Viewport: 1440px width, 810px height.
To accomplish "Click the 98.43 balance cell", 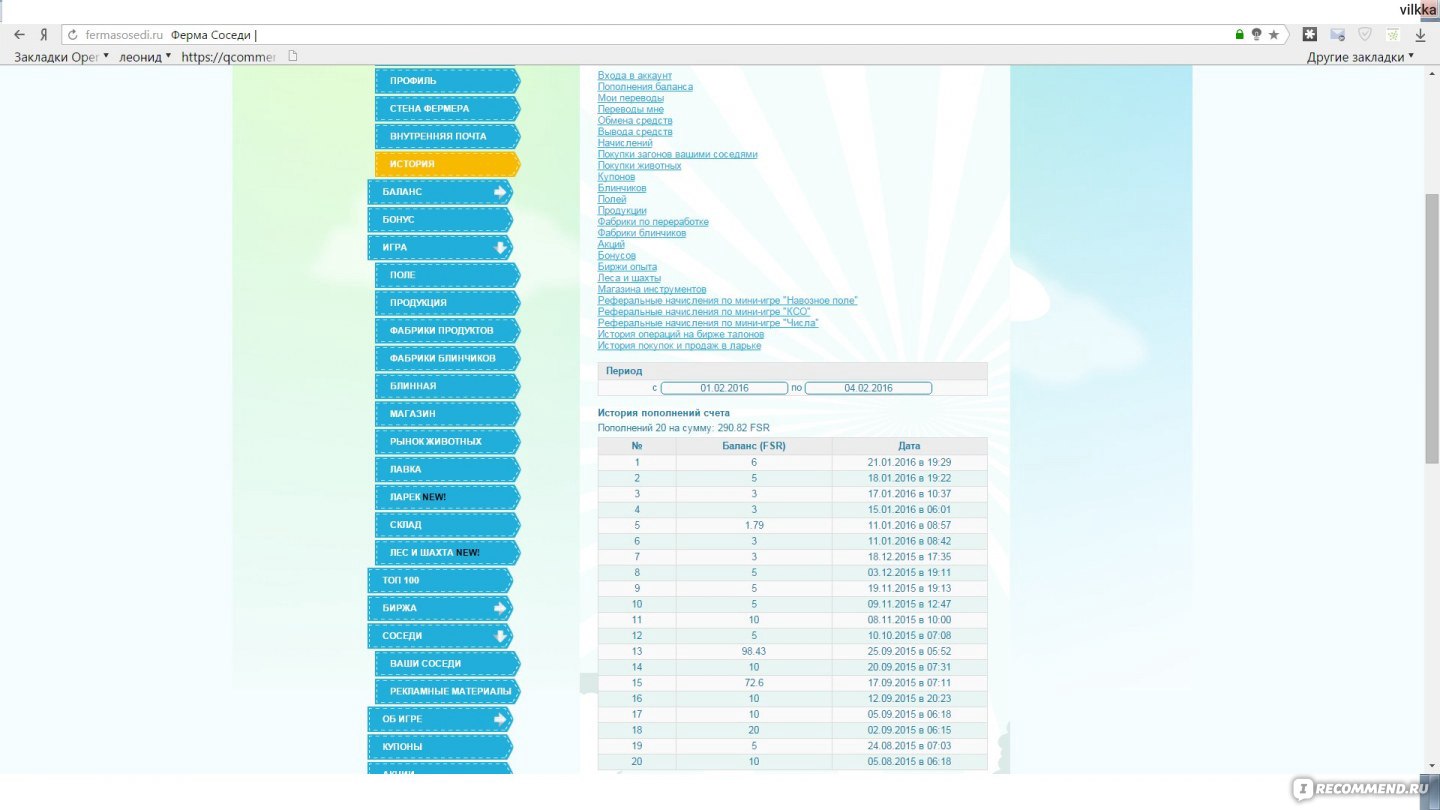I will tap(754, 651).
